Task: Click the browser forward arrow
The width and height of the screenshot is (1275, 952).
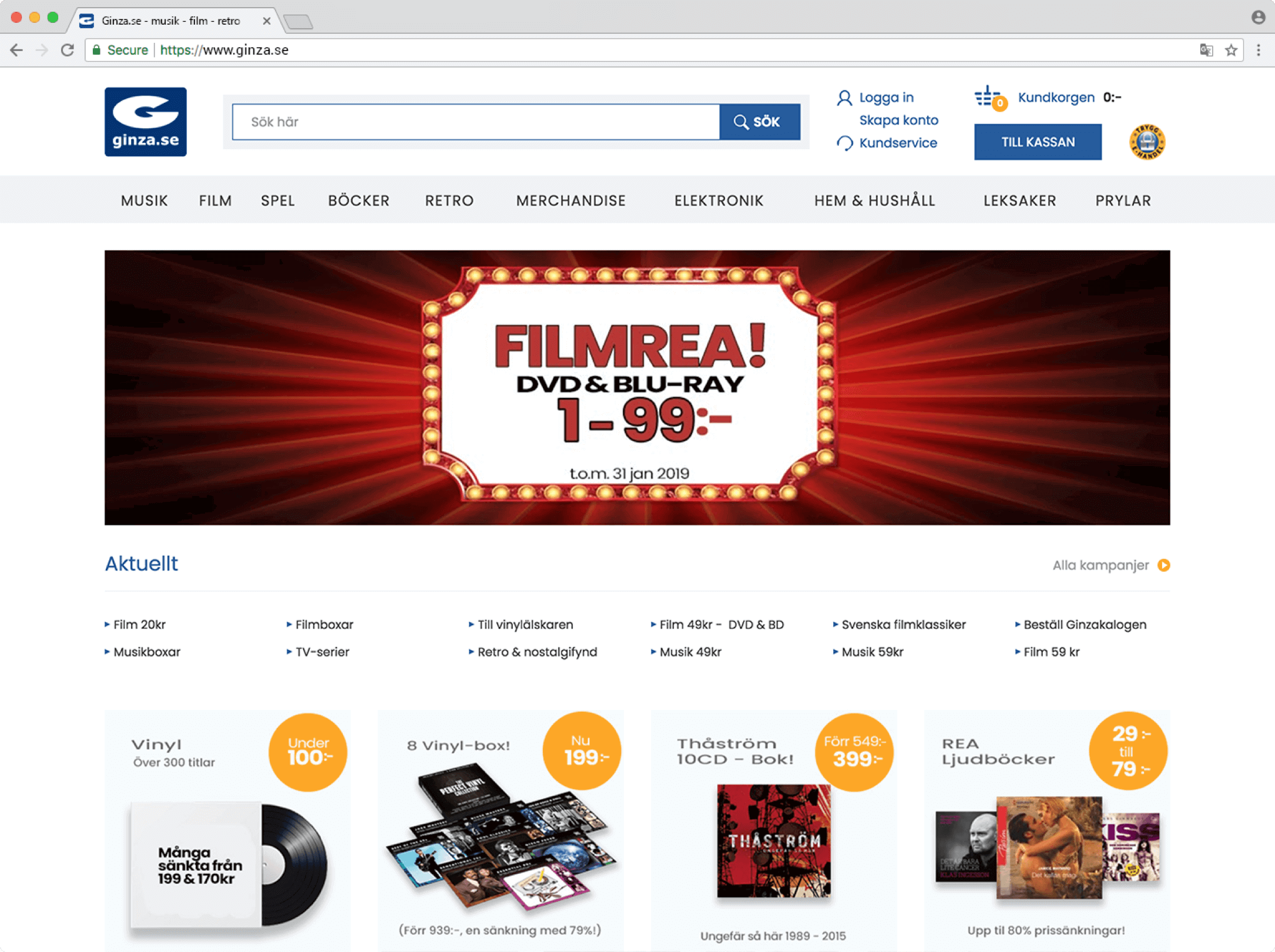Action: pyautogui.click(x=42, y=50)
